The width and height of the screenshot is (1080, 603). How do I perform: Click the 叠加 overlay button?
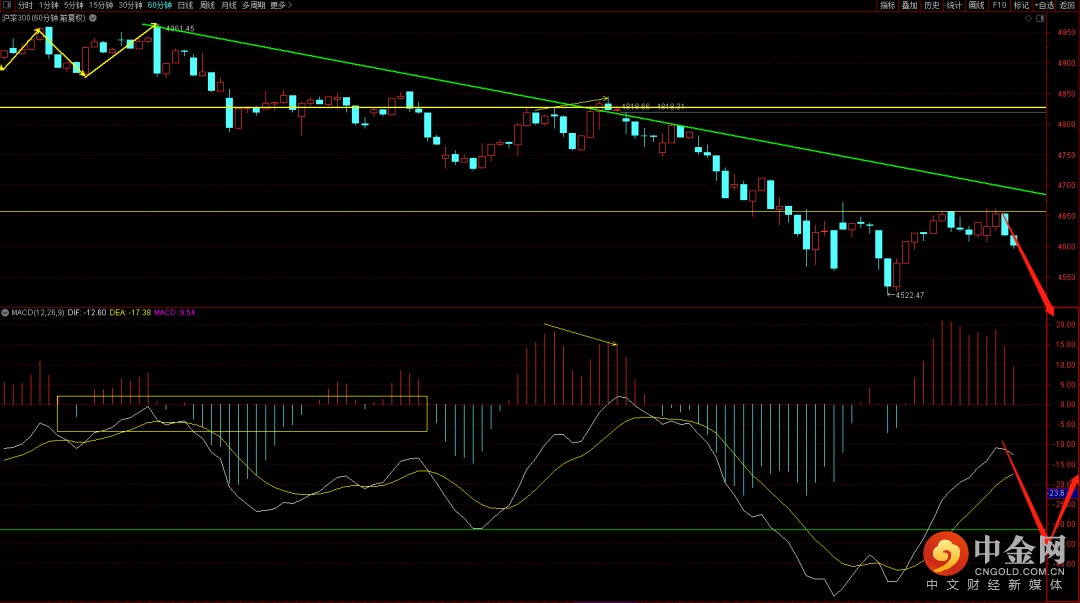click(x=909, y=5)
